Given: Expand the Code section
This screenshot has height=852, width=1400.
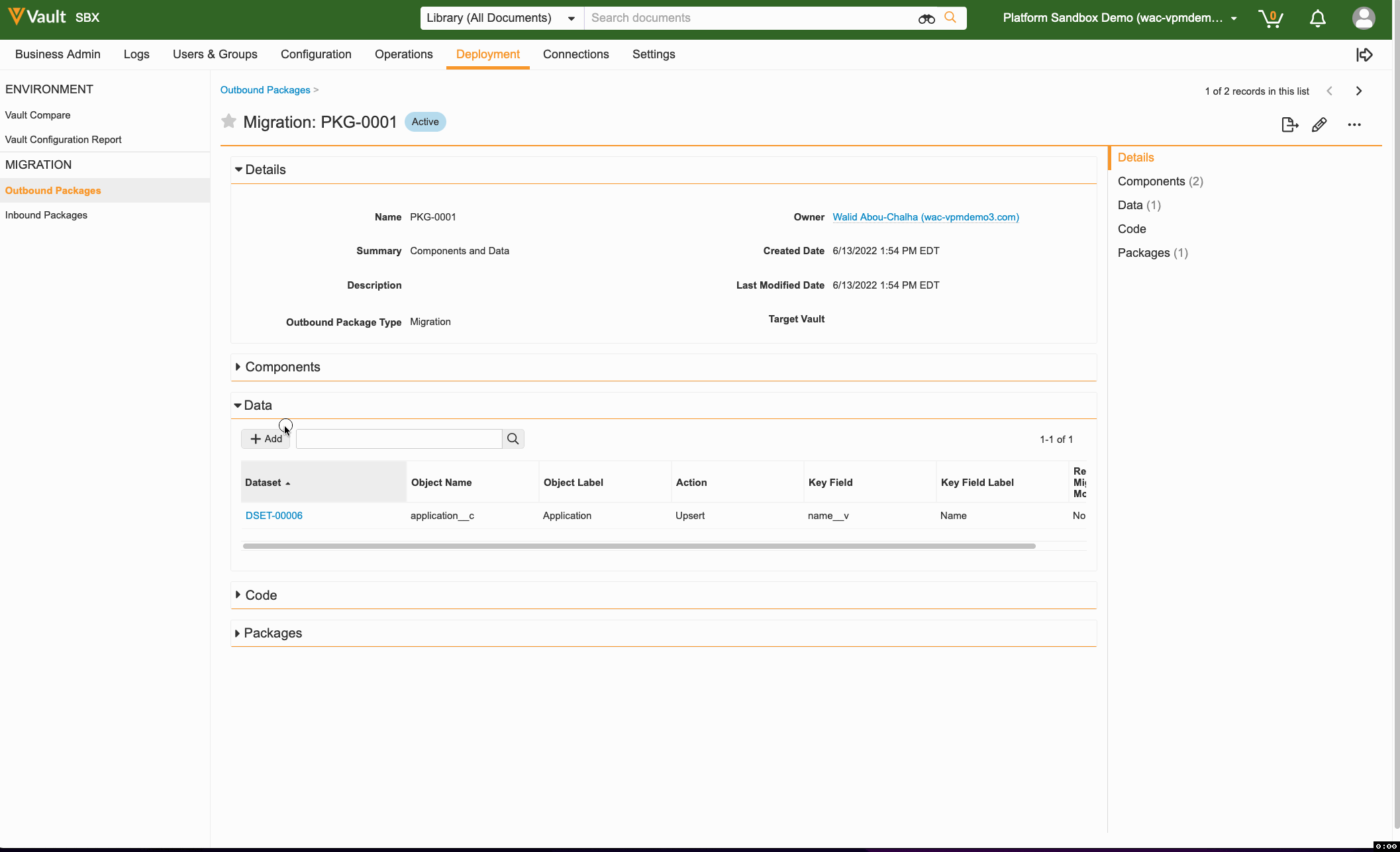Looking at the screenshot, I should [261, 595].
